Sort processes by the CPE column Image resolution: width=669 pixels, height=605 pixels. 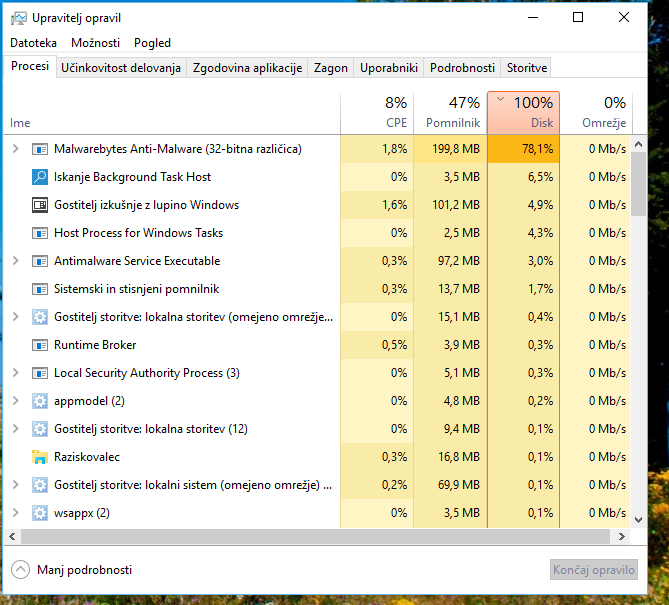(377, 113)
